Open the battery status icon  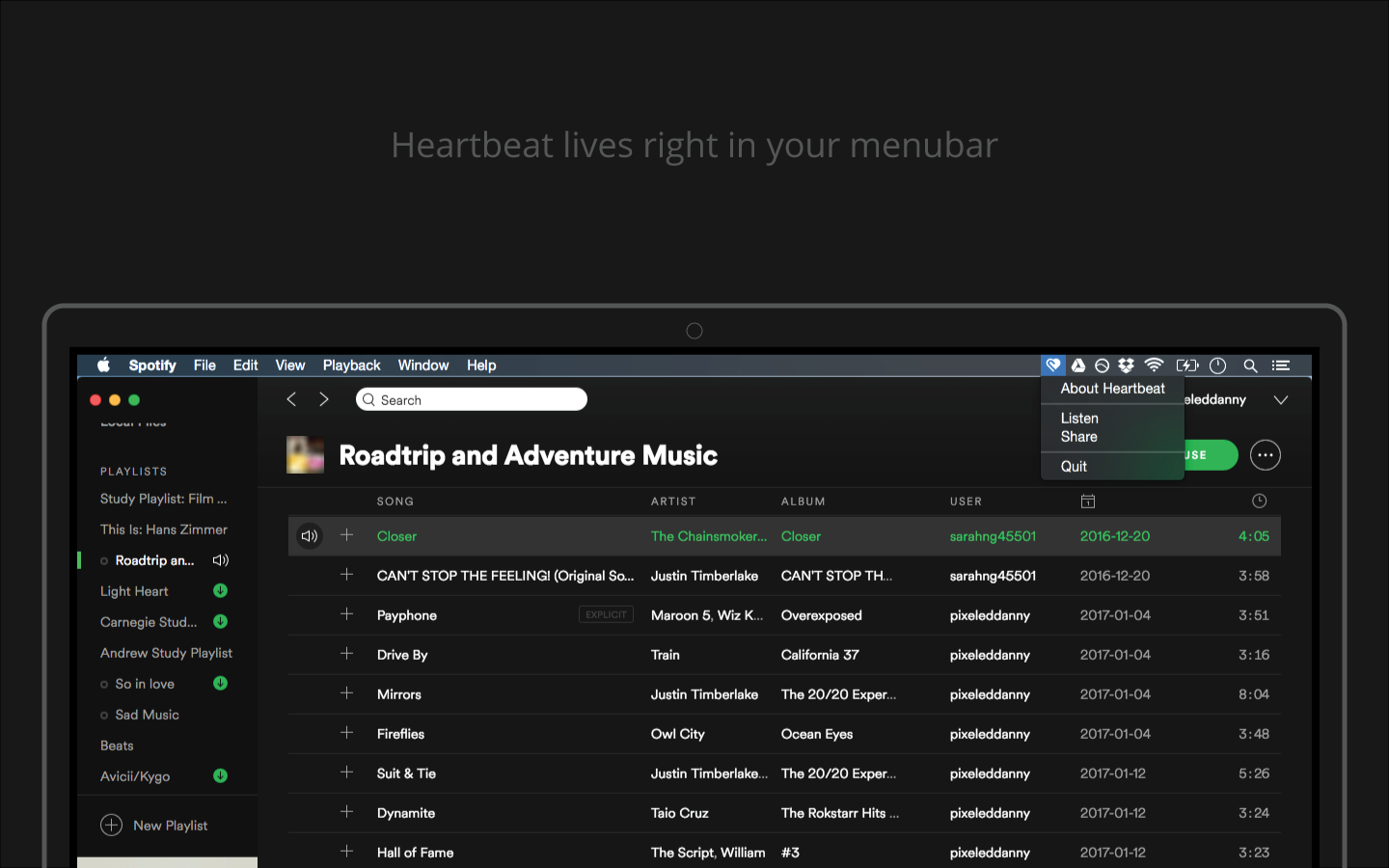click(x=1186, y=366)
